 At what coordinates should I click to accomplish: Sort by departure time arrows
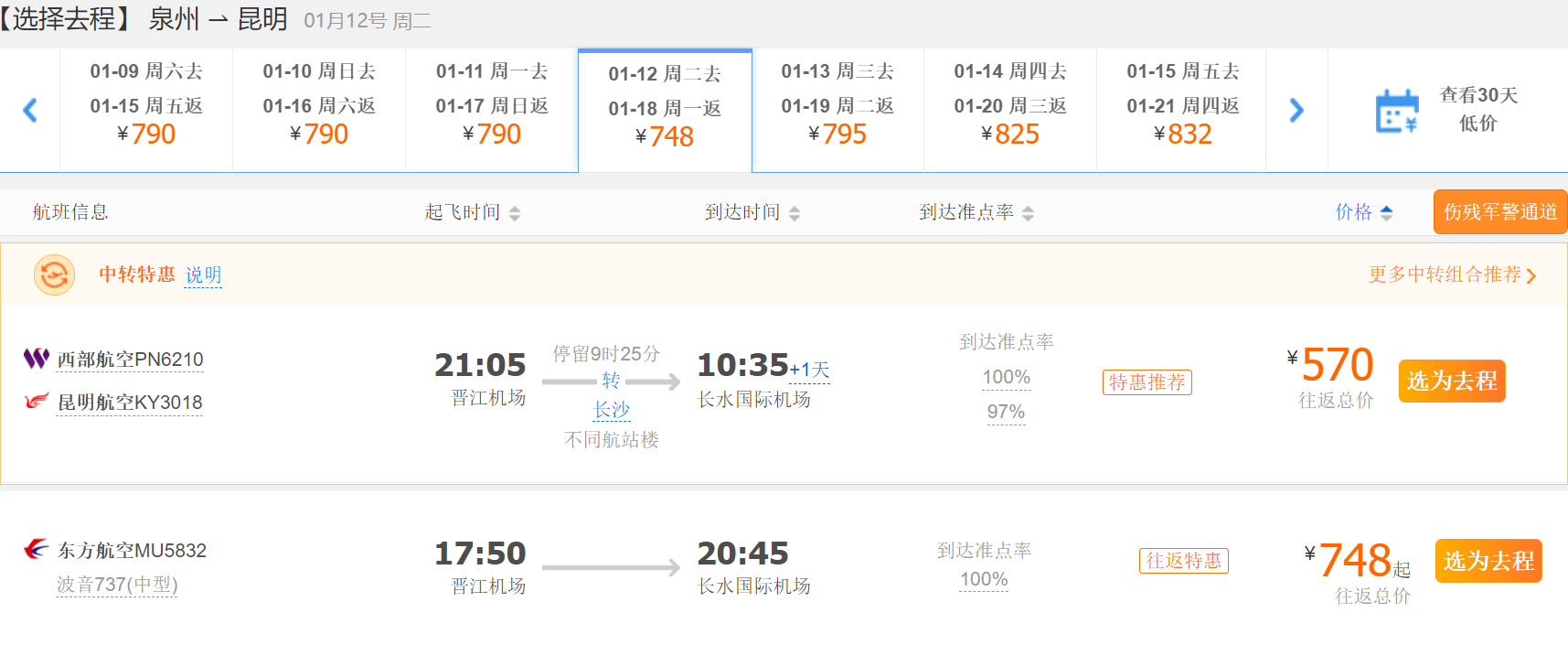[515, 213]
